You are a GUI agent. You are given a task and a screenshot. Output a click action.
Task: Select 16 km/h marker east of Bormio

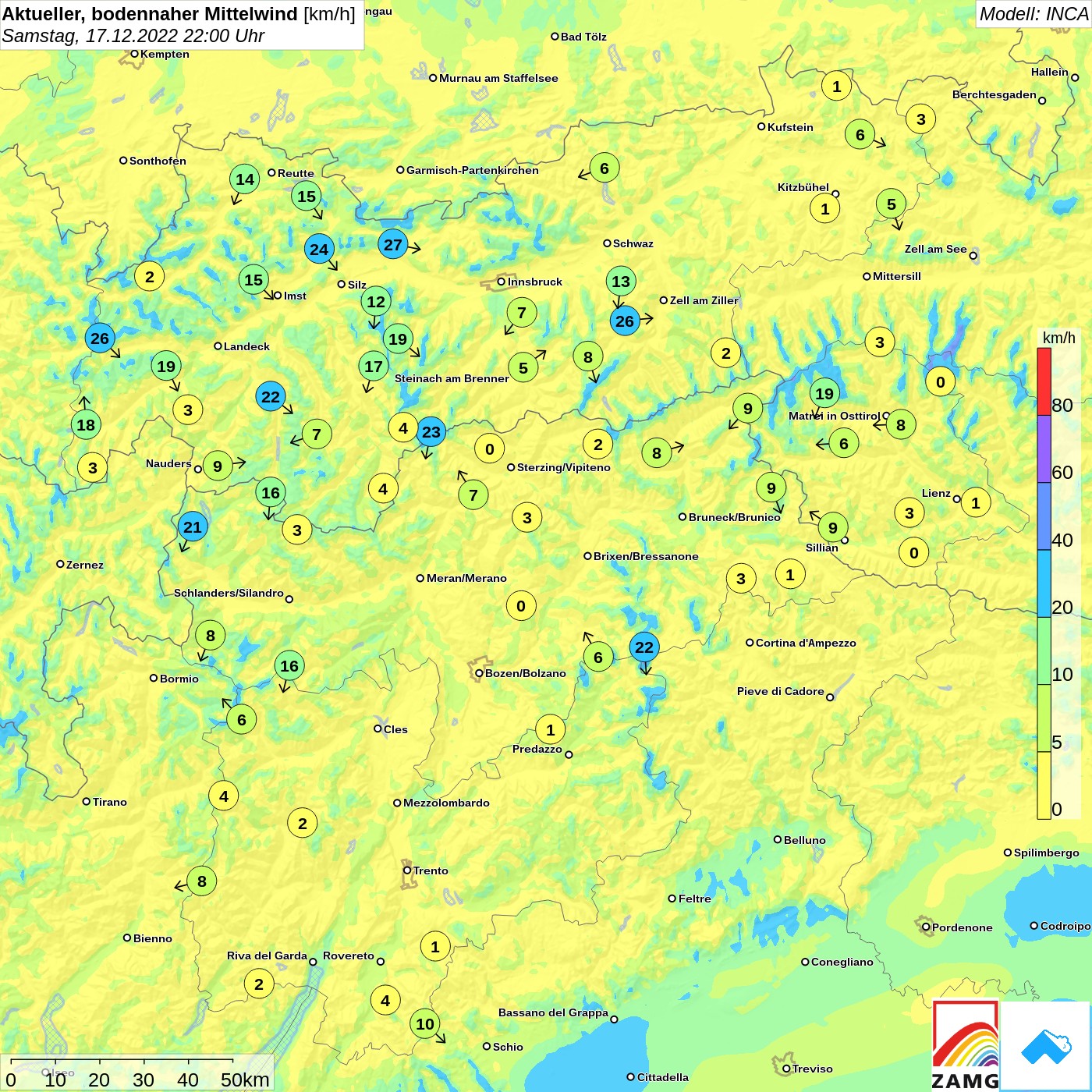click(289, 666)
